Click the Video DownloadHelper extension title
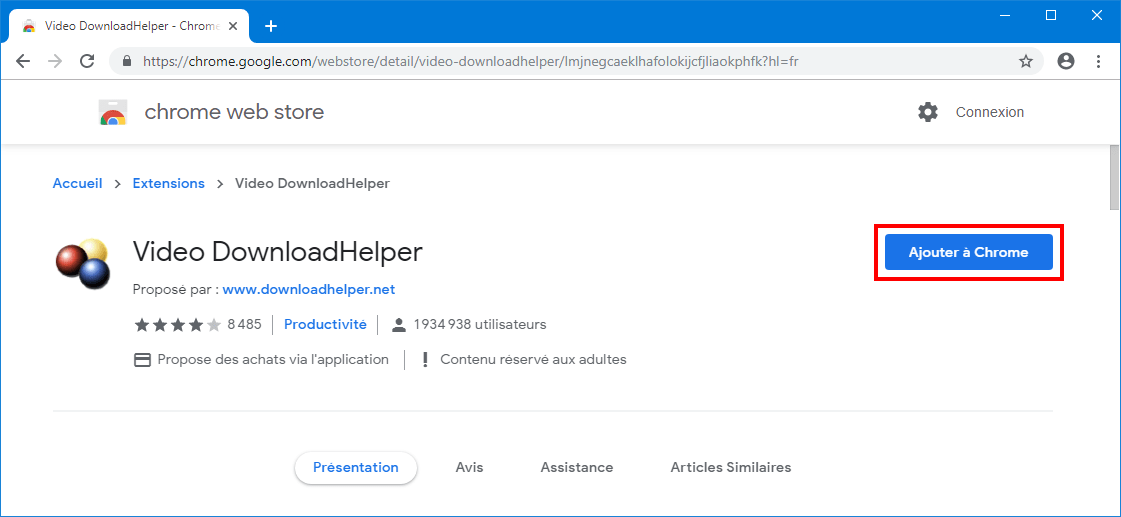 tap(278, 252)
